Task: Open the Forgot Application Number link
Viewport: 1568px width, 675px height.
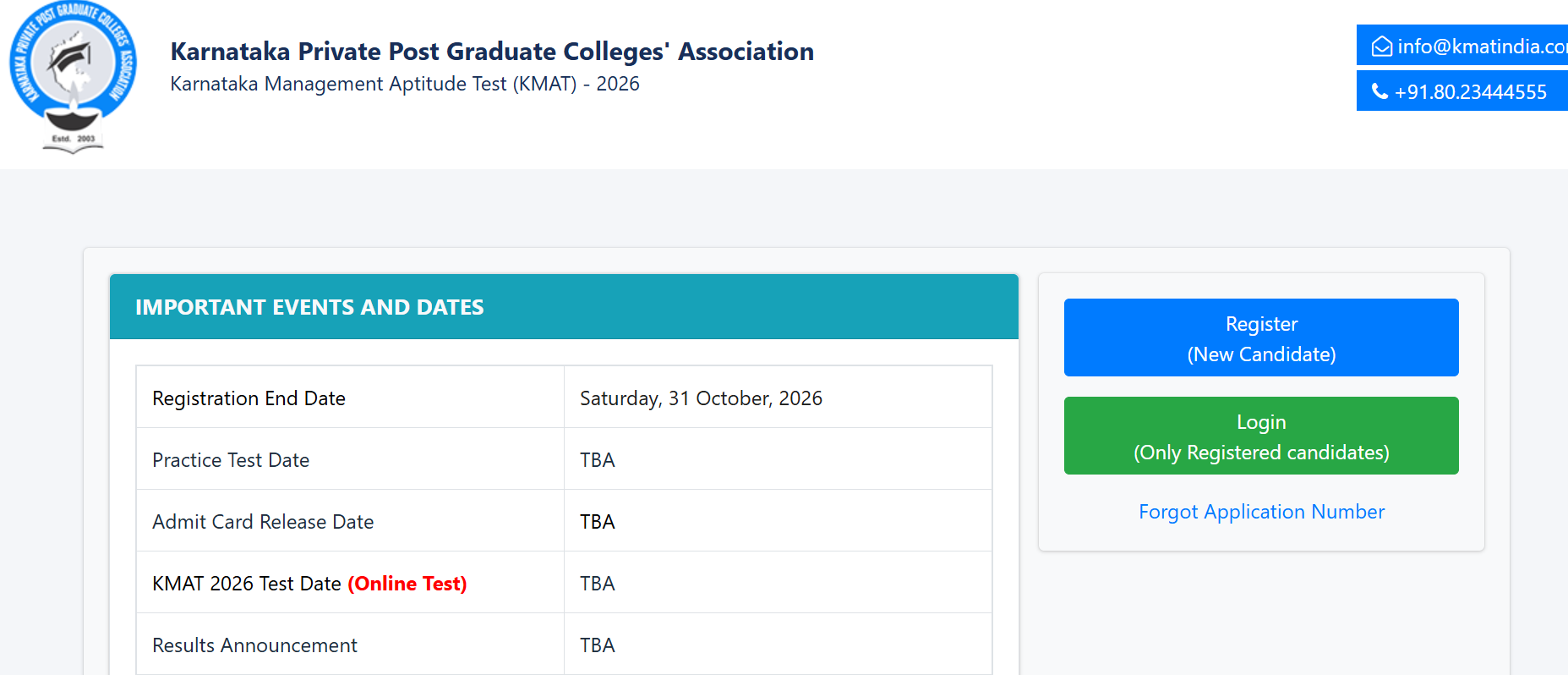Action: tap(1261, 512)
